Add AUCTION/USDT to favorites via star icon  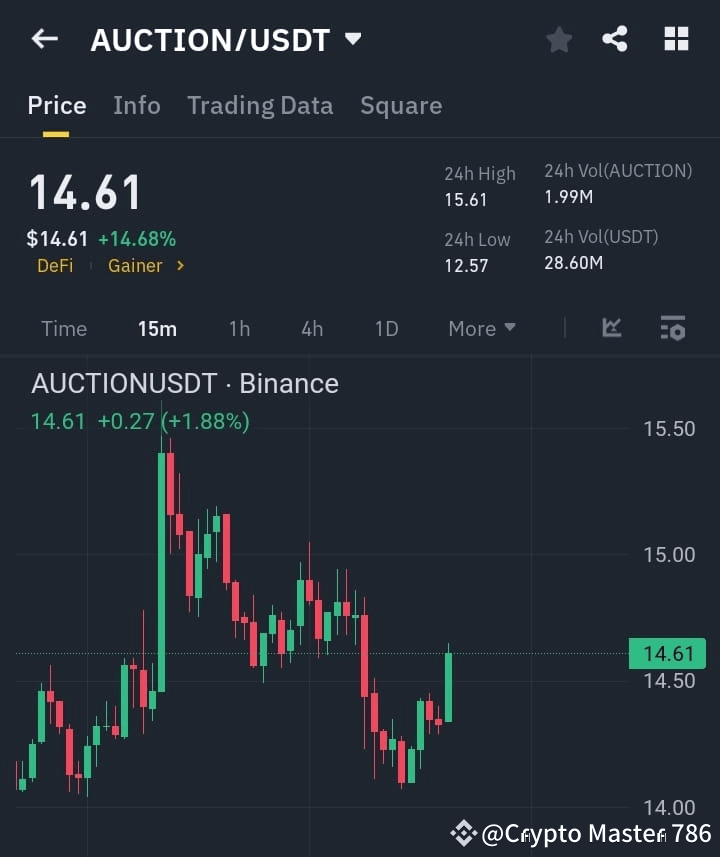559,39
